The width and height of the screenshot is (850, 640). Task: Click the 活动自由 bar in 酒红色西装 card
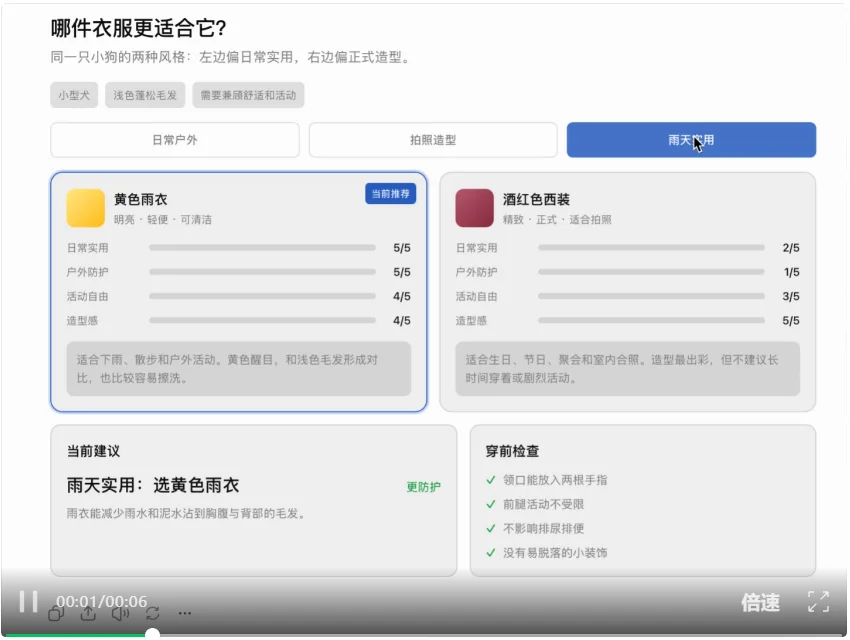tap(651, 296)
